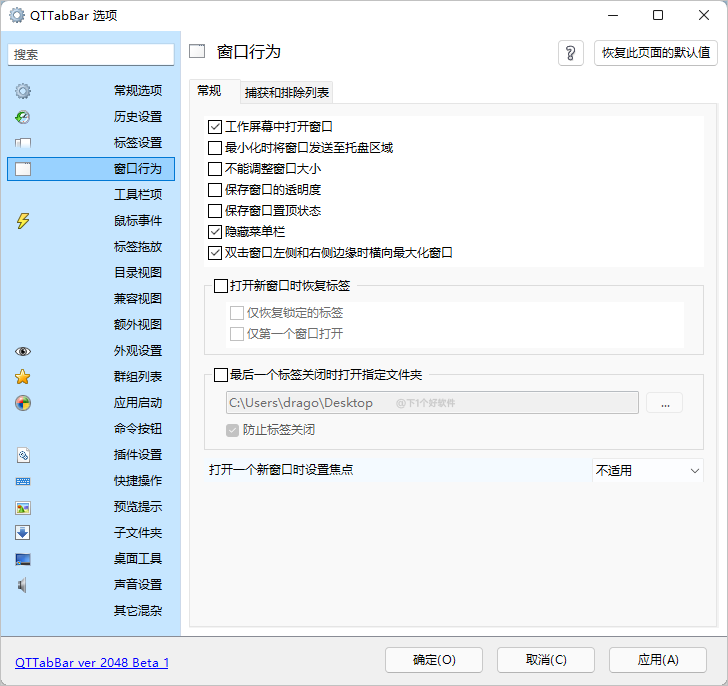Check 不能调整窗口大小 option
The image size is (728, 686).
pos(214,169)
